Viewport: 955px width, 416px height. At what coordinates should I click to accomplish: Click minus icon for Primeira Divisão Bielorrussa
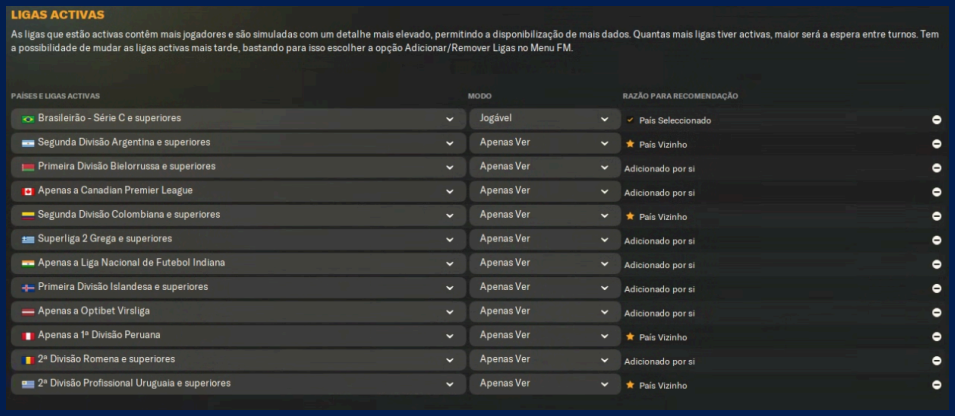(936, 168)
